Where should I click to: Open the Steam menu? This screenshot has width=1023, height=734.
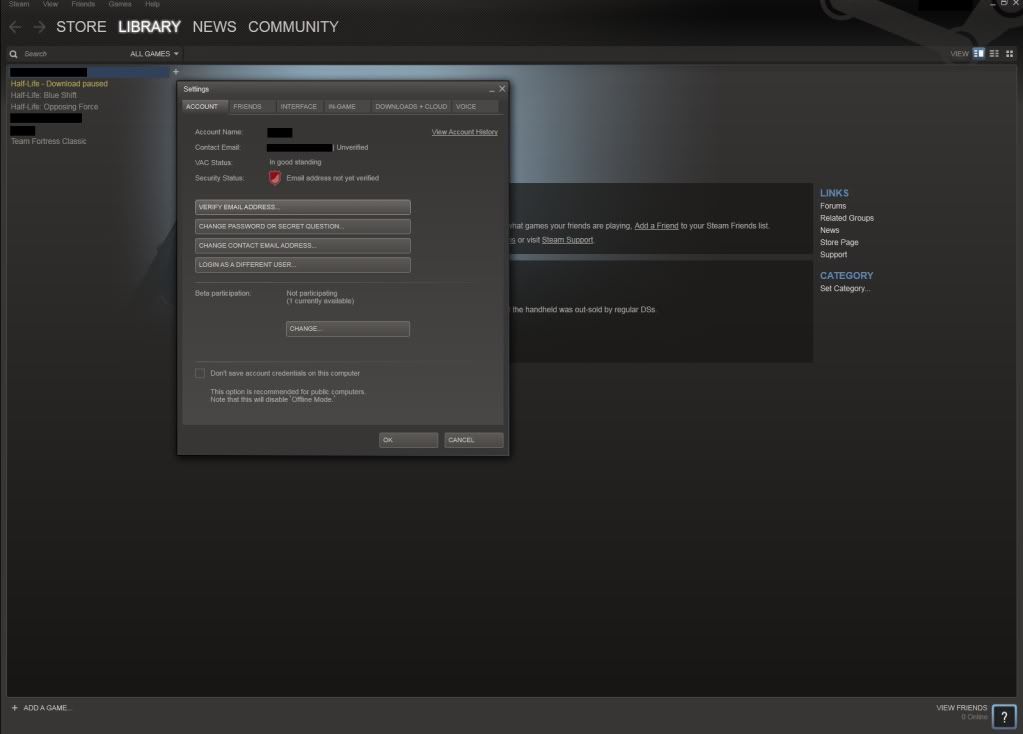(x=19, y=4)
